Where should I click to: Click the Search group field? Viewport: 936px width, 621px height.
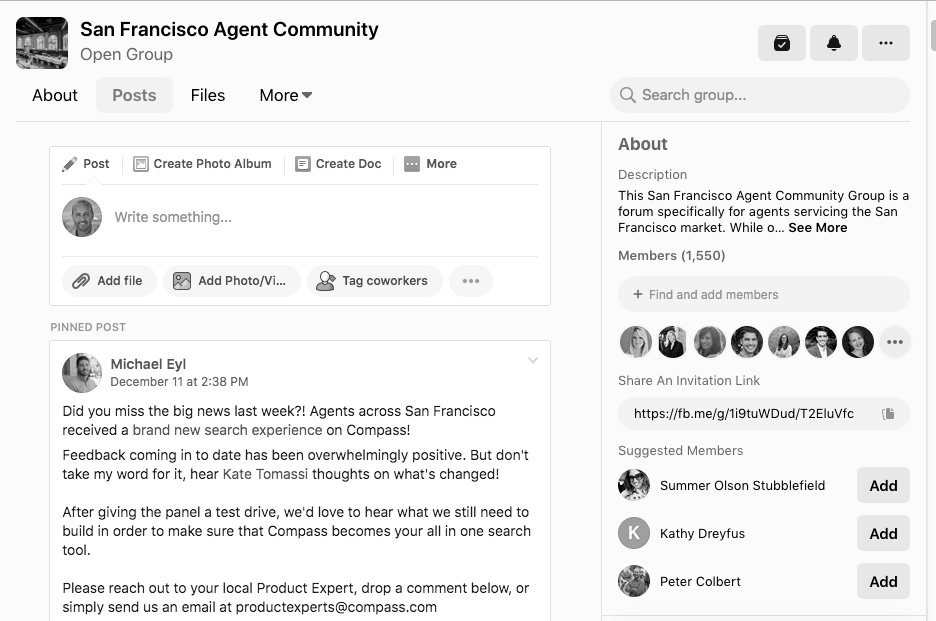coord(760,95)
